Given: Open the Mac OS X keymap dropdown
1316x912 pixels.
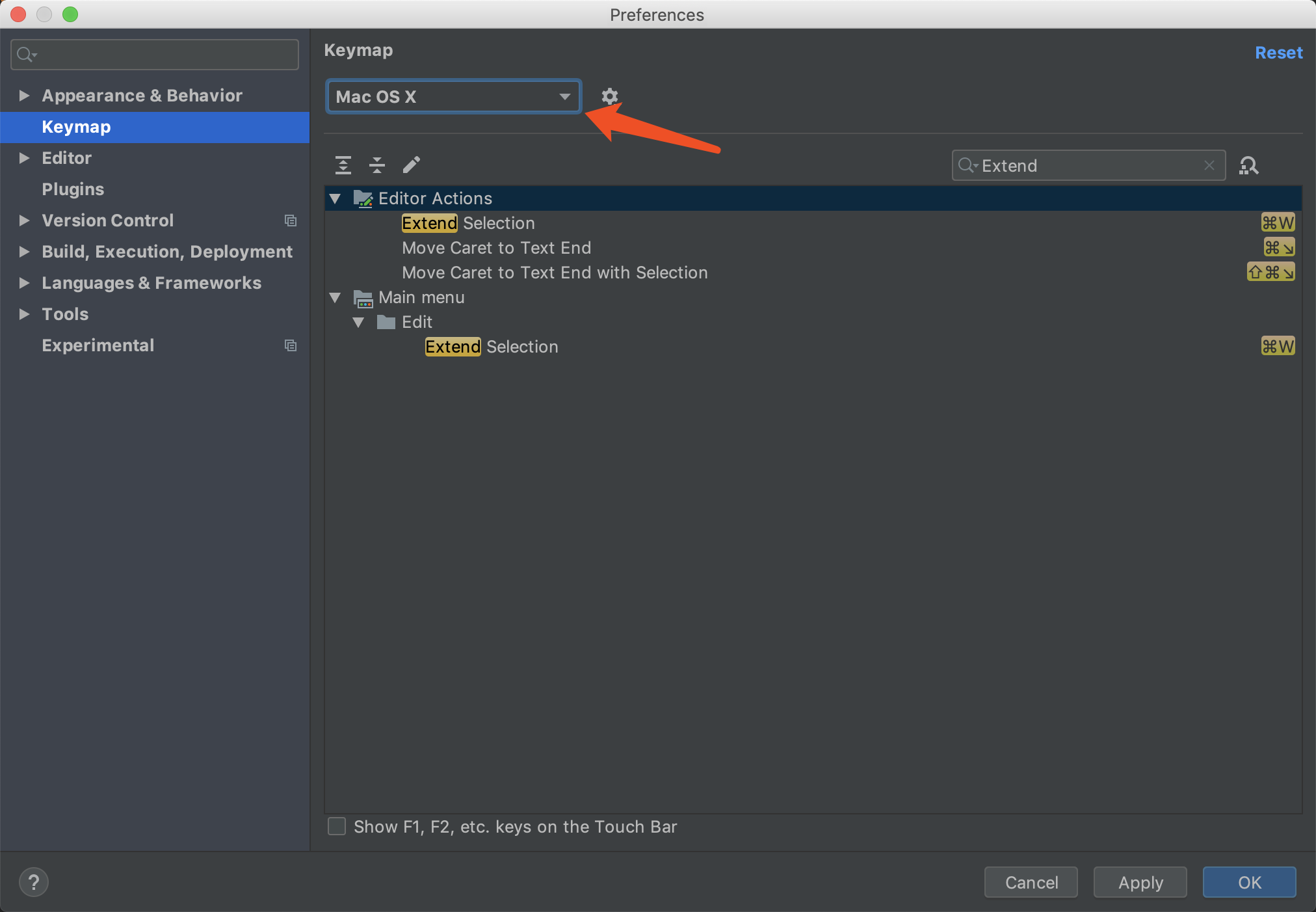Looking at the screenshot, I should point(453,97).
